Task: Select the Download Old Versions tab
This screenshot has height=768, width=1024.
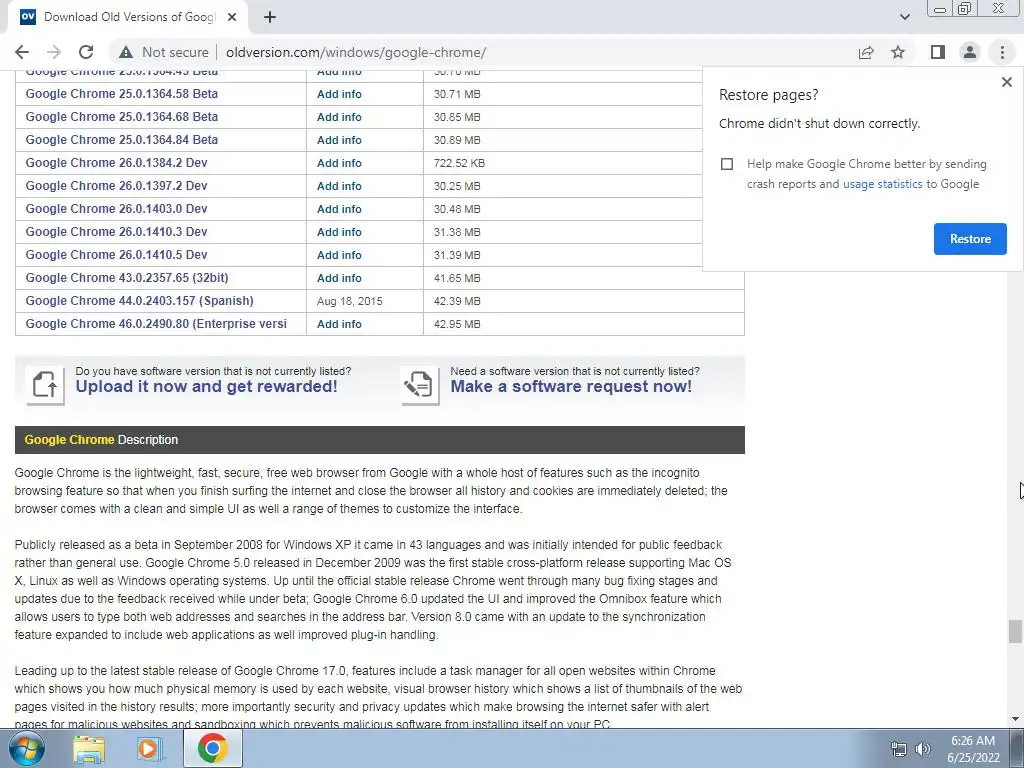Action: pos(128,17)
